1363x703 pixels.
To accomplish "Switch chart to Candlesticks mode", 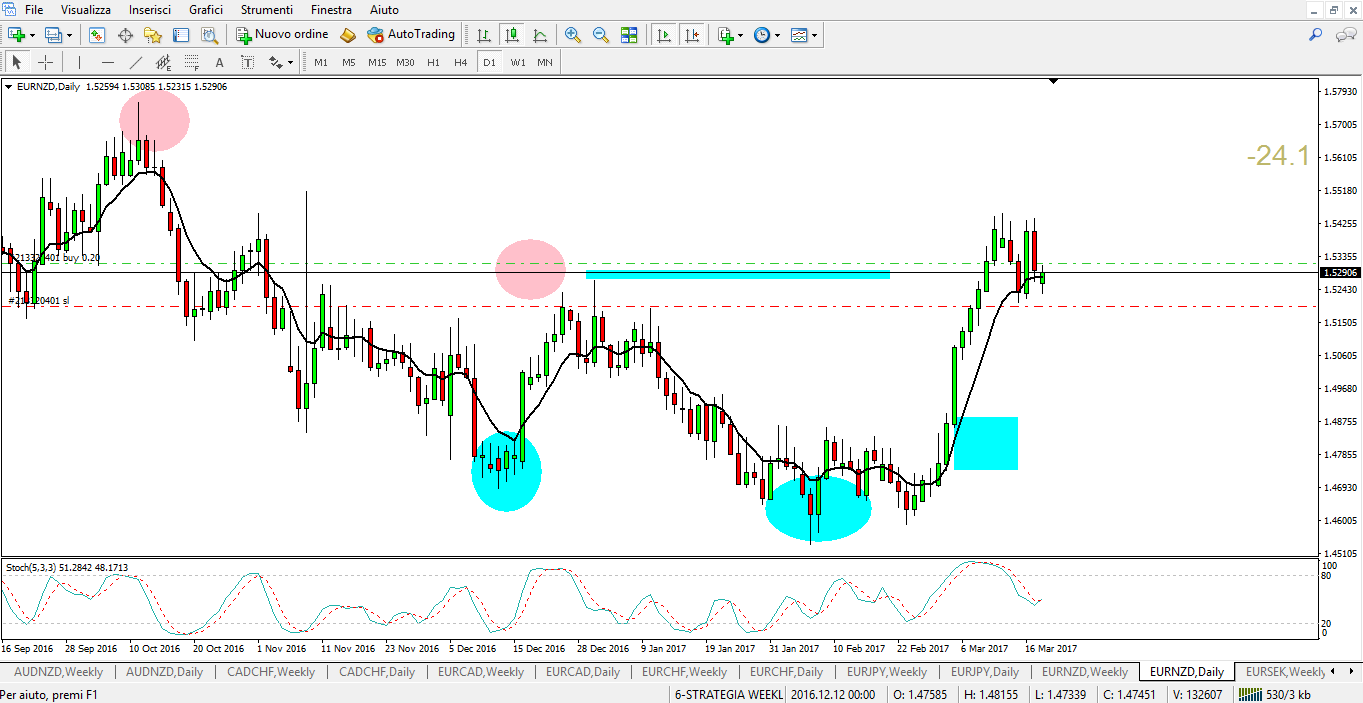I will [x=513, y=35].
